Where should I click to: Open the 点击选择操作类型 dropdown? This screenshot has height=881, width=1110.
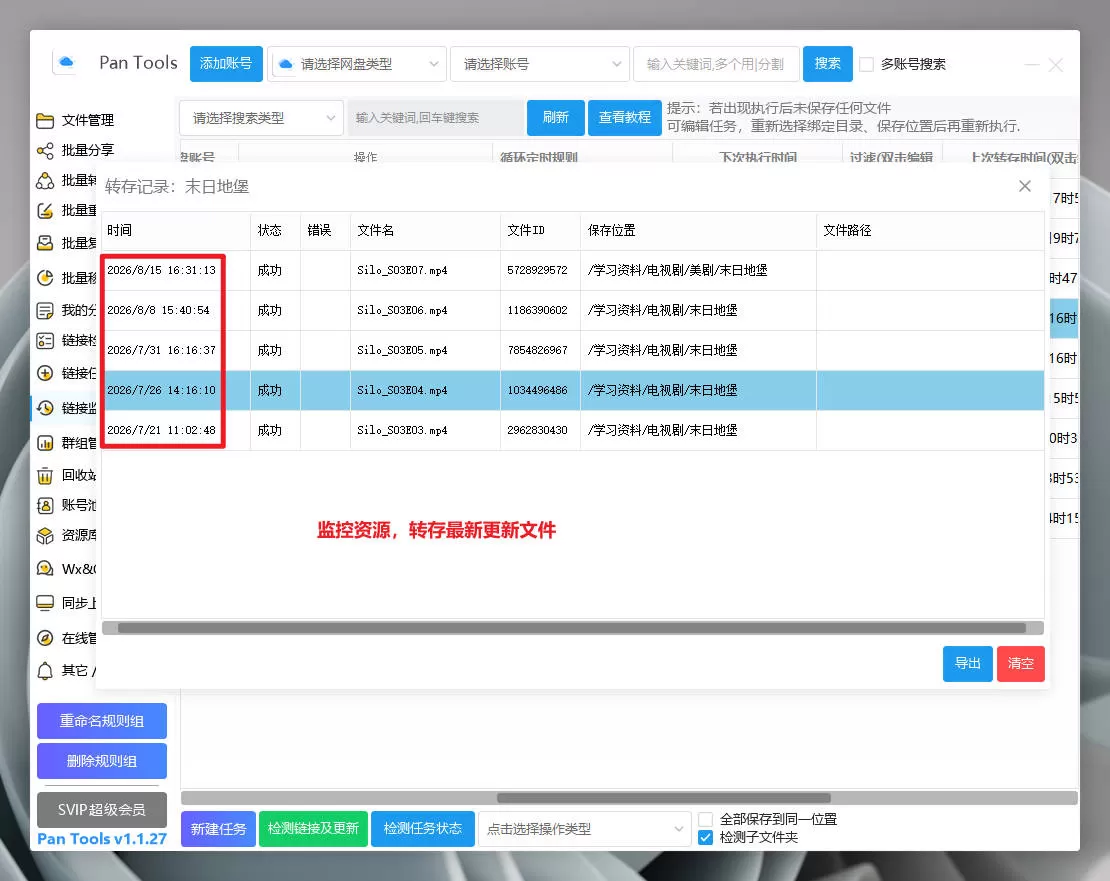point(585,829)
